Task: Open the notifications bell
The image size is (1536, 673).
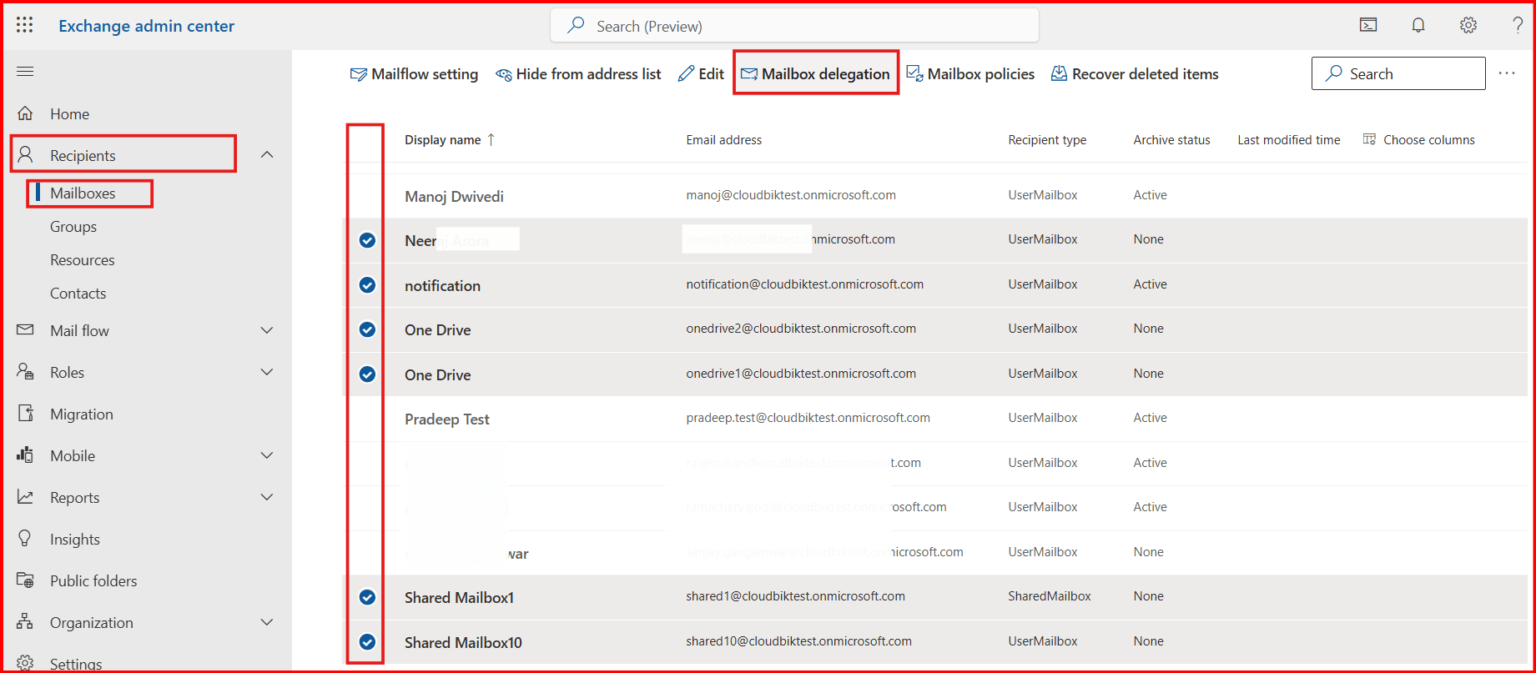Action: click(x=1418, y=24)
